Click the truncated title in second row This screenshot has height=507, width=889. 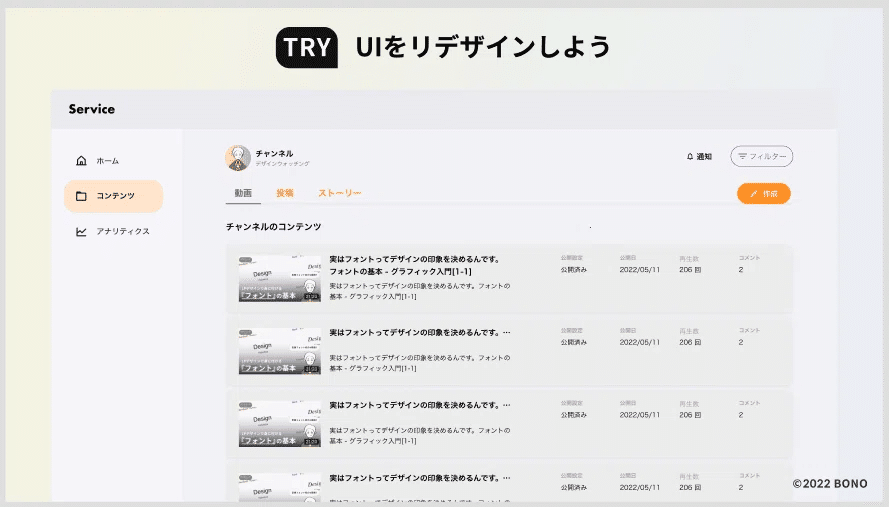(x=420, y=332)
